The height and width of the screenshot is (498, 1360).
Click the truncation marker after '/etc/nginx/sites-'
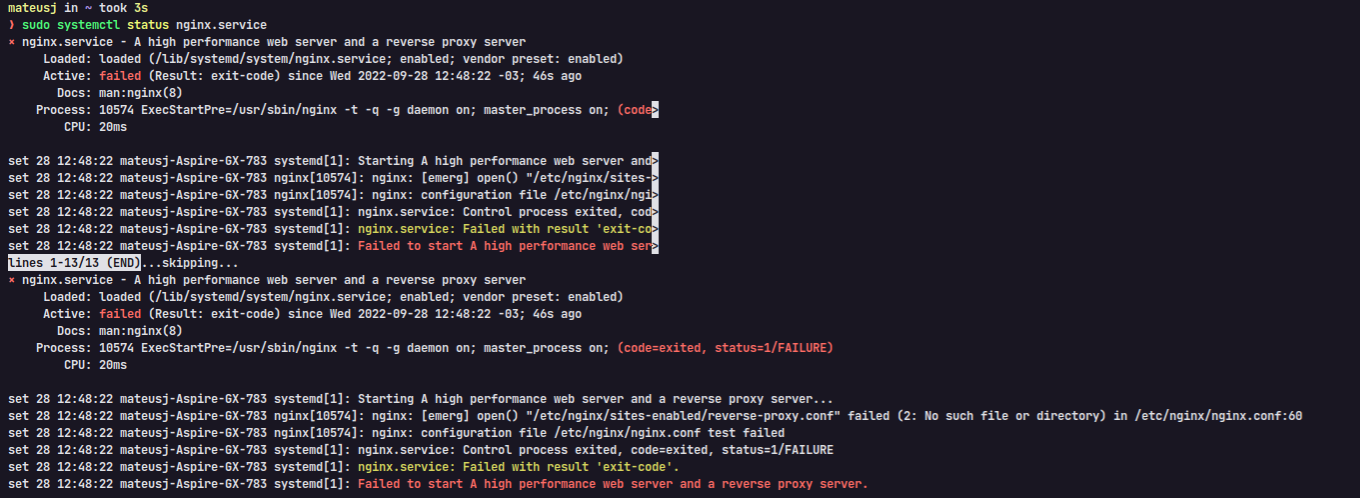[654, 178]
